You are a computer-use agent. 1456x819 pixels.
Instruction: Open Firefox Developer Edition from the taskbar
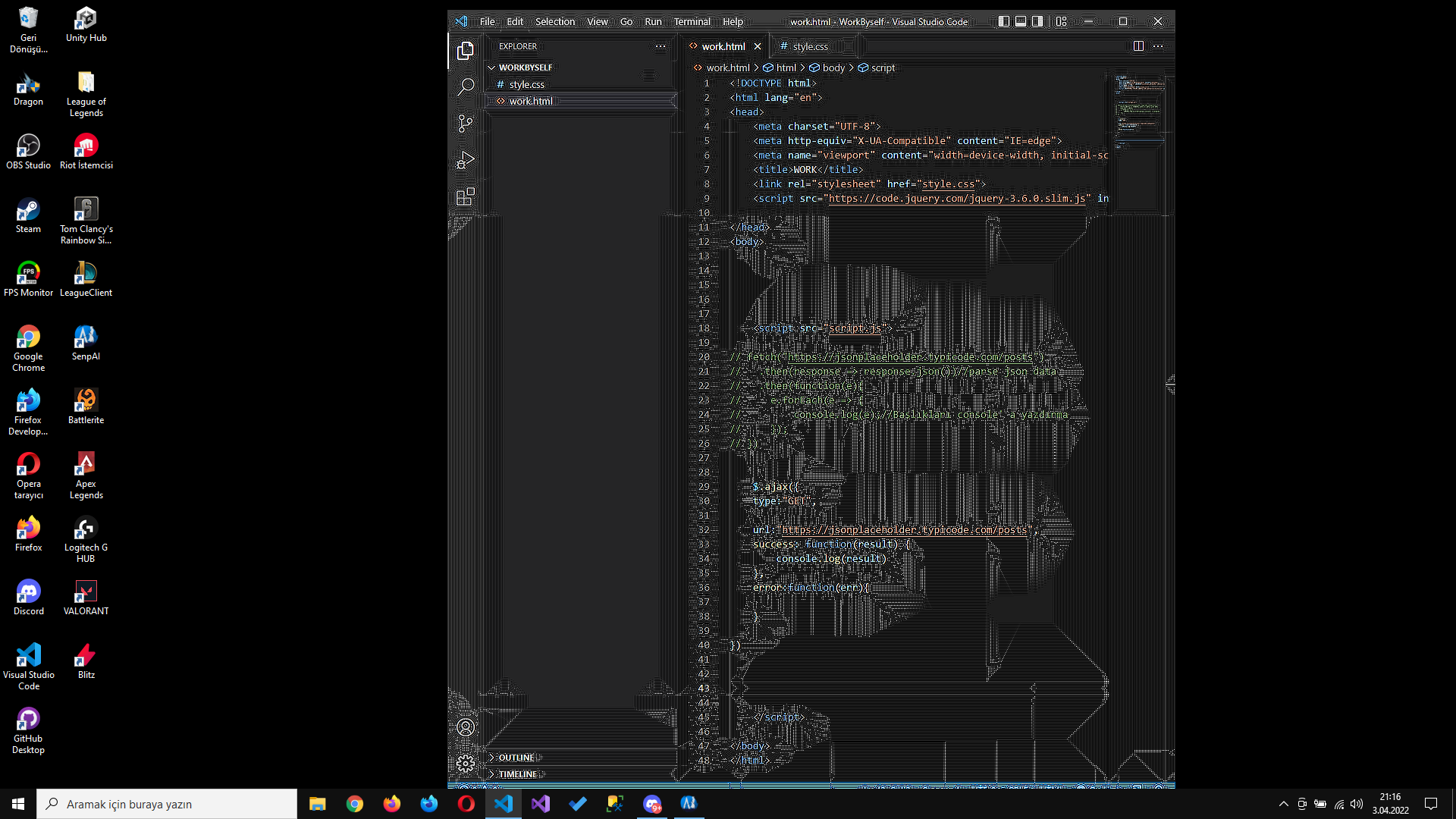click(428, 804)
